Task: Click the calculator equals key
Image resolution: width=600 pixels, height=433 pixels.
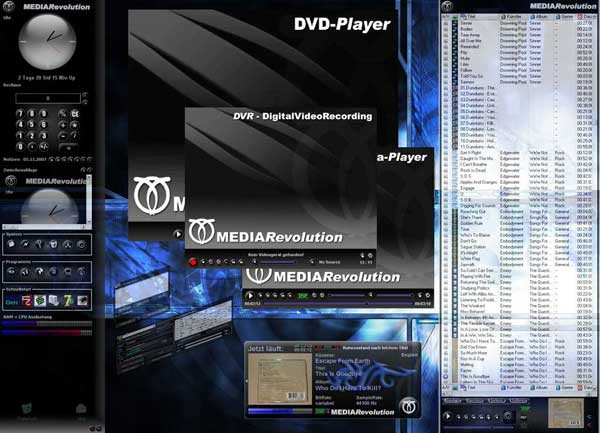Action: pyautogui.click(x=68, y=148)
